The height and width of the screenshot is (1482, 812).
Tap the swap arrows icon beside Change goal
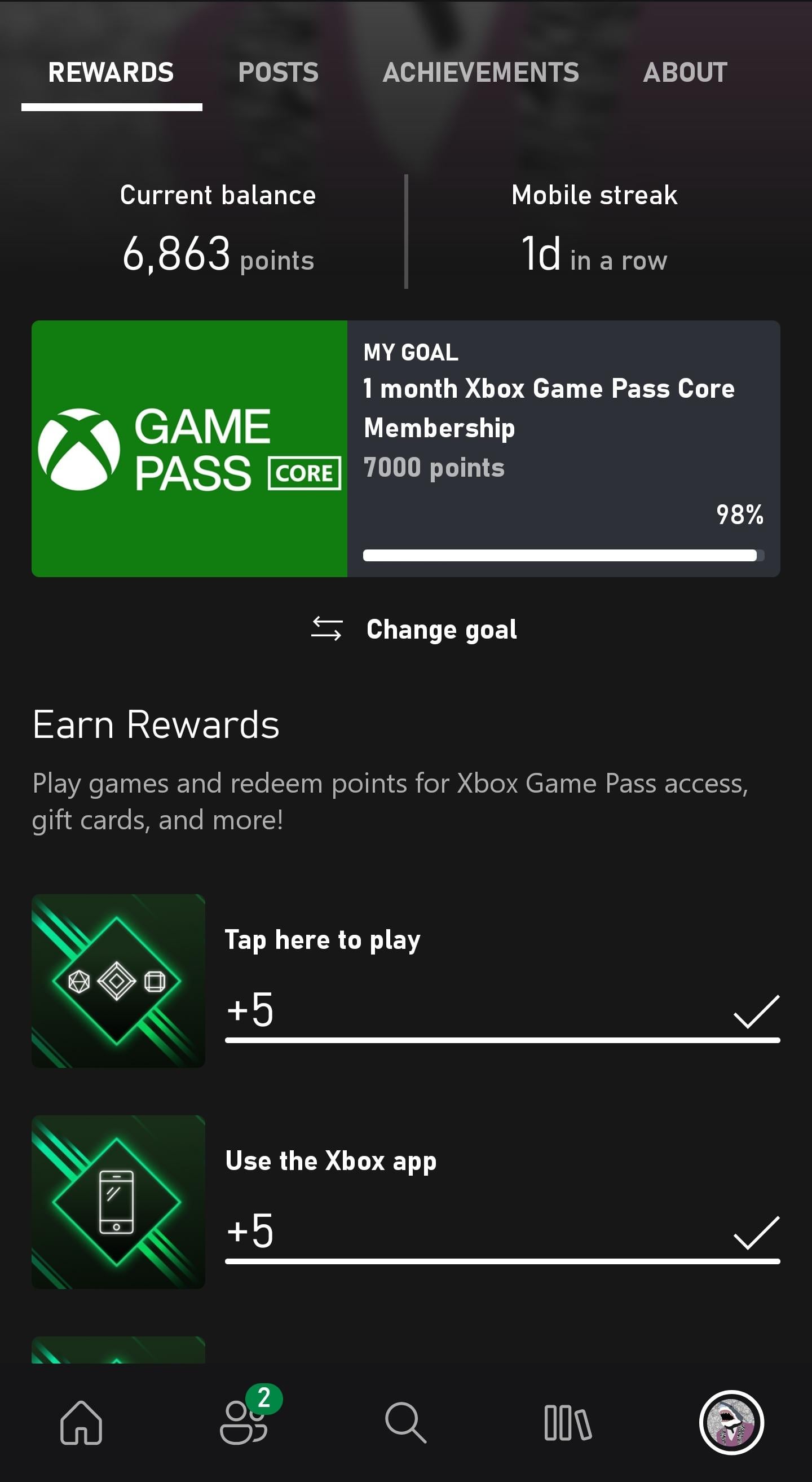coord(326,628)
